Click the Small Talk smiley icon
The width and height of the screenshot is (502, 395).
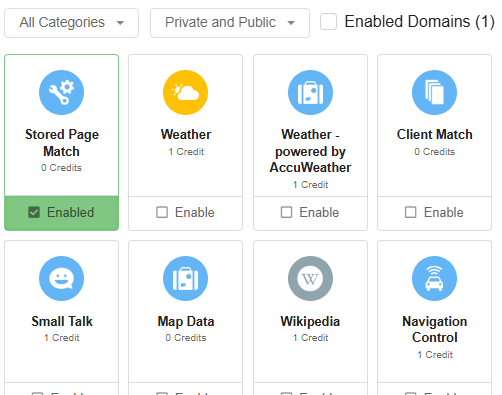[61, 278]
